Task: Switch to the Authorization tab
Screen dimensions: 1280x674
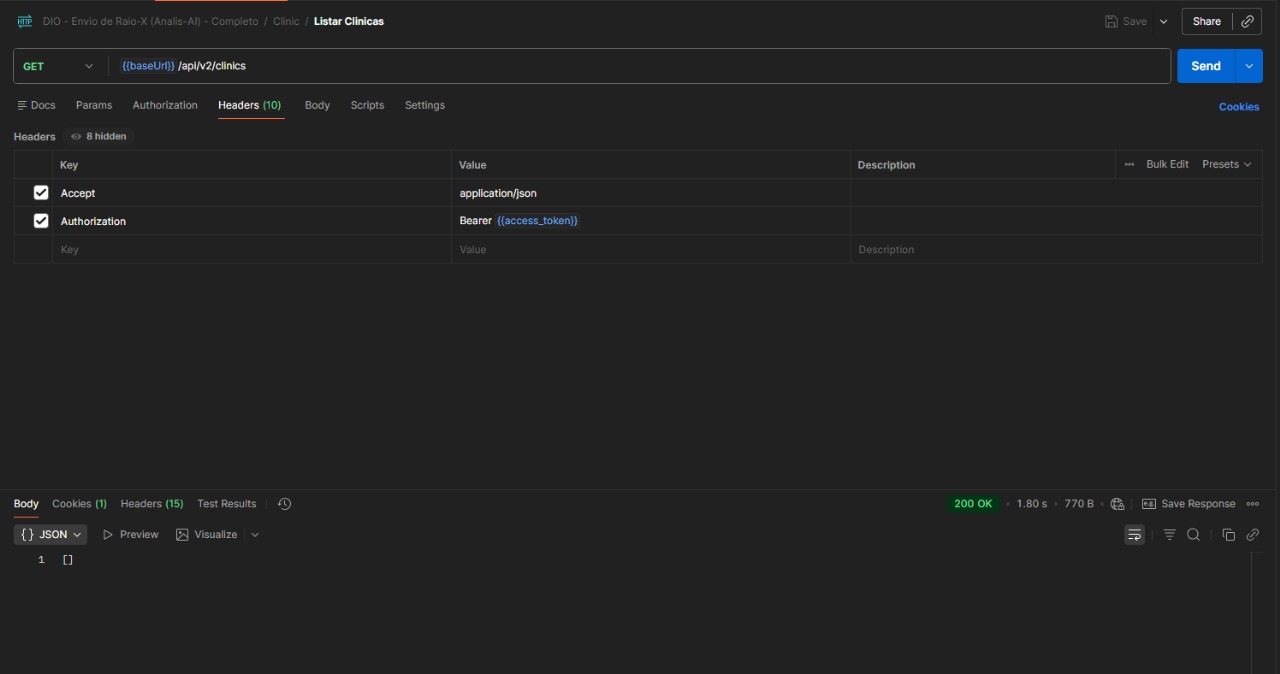Action: [165, 105]
